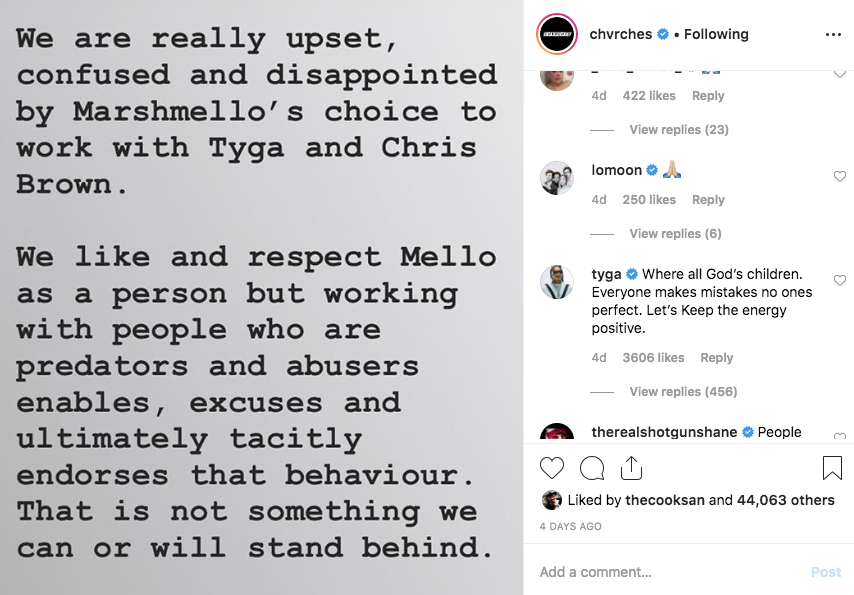Image resolution: width=854 pixels, height=595 pixels.
Task: Open therealshotgunshane's profile link
Action: [664, 432]
